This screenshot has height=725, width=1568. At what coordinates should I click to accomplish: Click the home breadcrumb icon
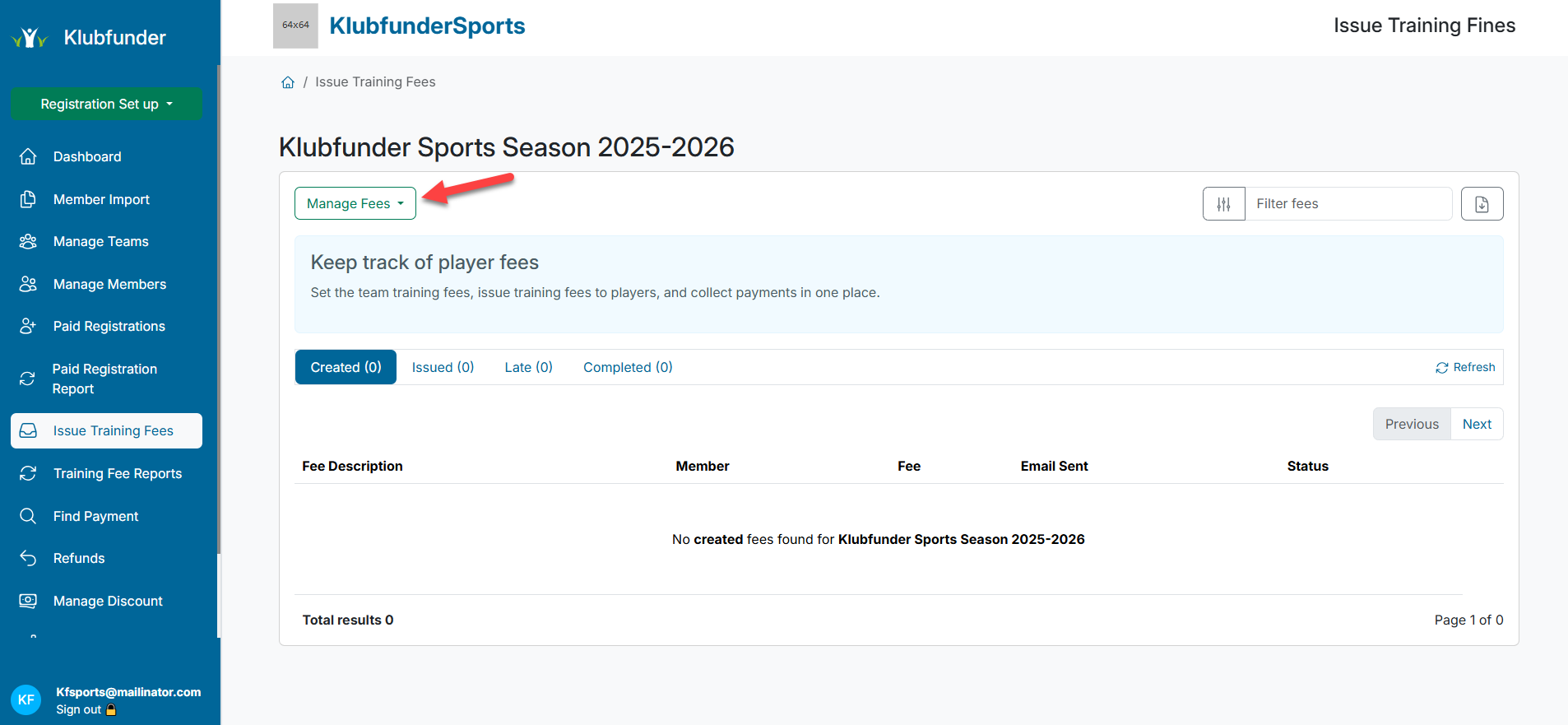point(288,82)
